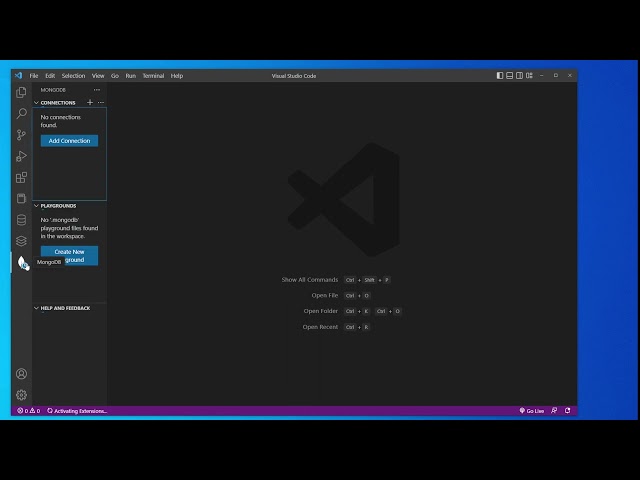
Task: Open the Extensions view icon
Action: point(21,177)
